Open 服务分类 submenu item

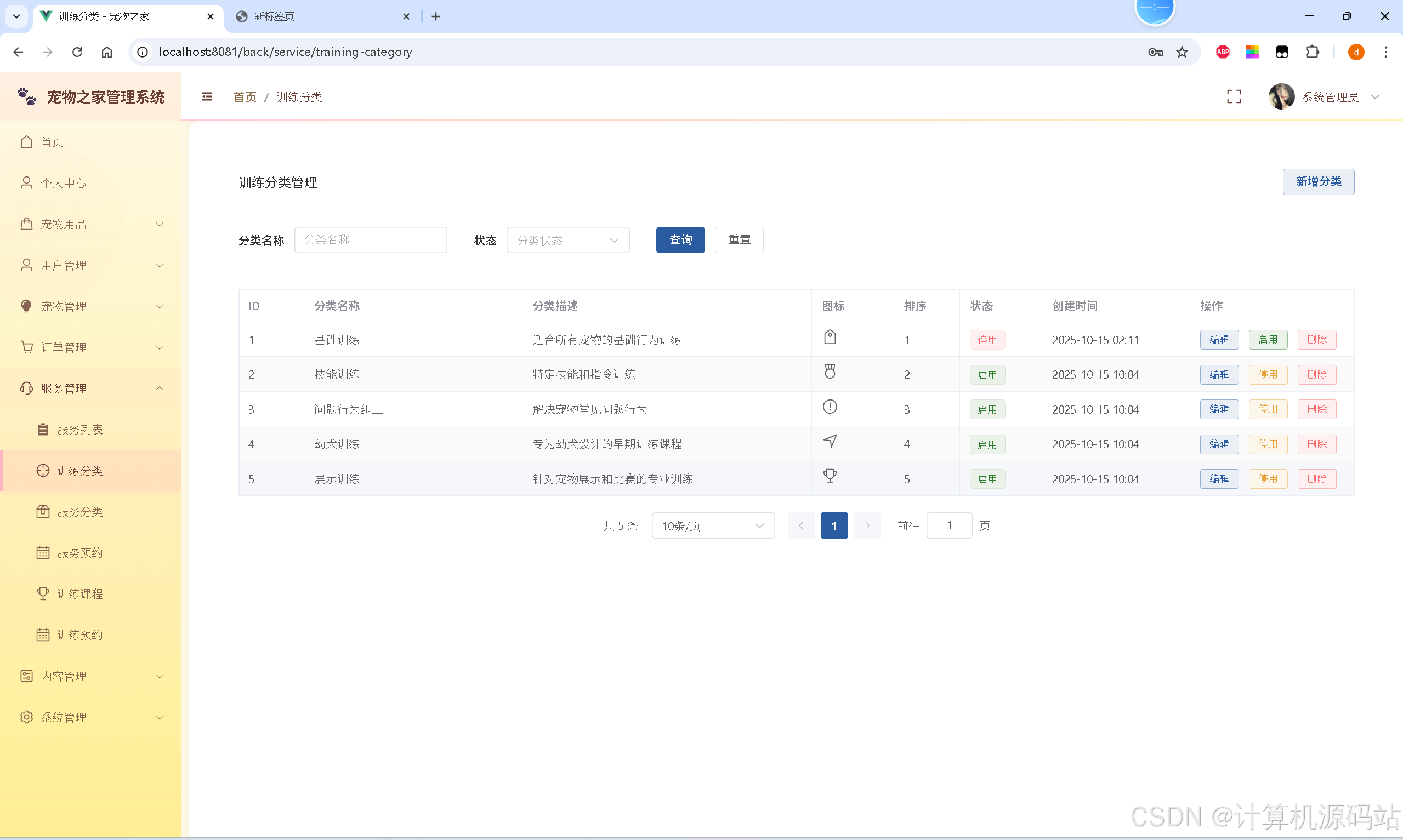90,512
